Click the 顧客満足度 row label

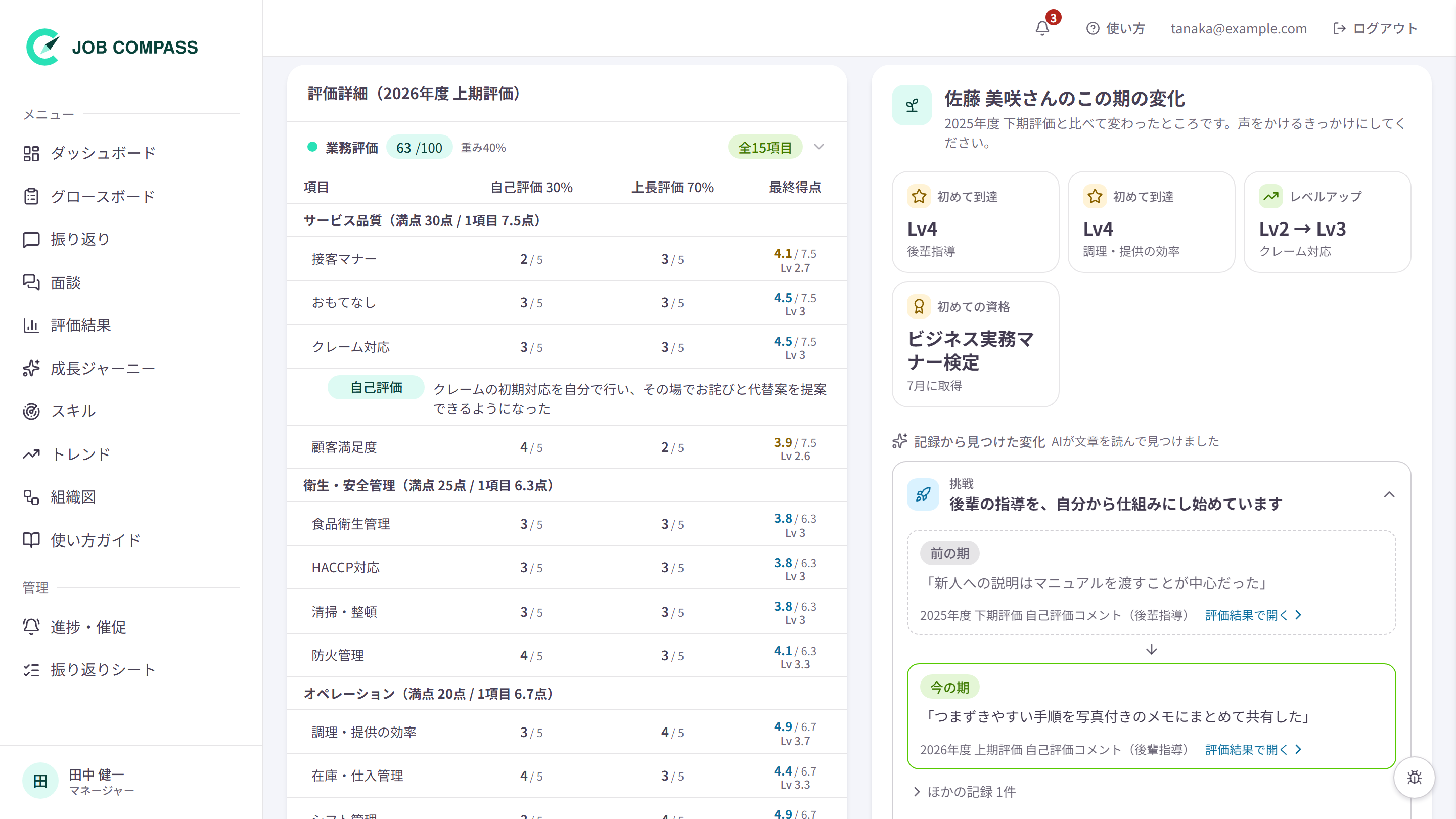(x=344, y=447)
